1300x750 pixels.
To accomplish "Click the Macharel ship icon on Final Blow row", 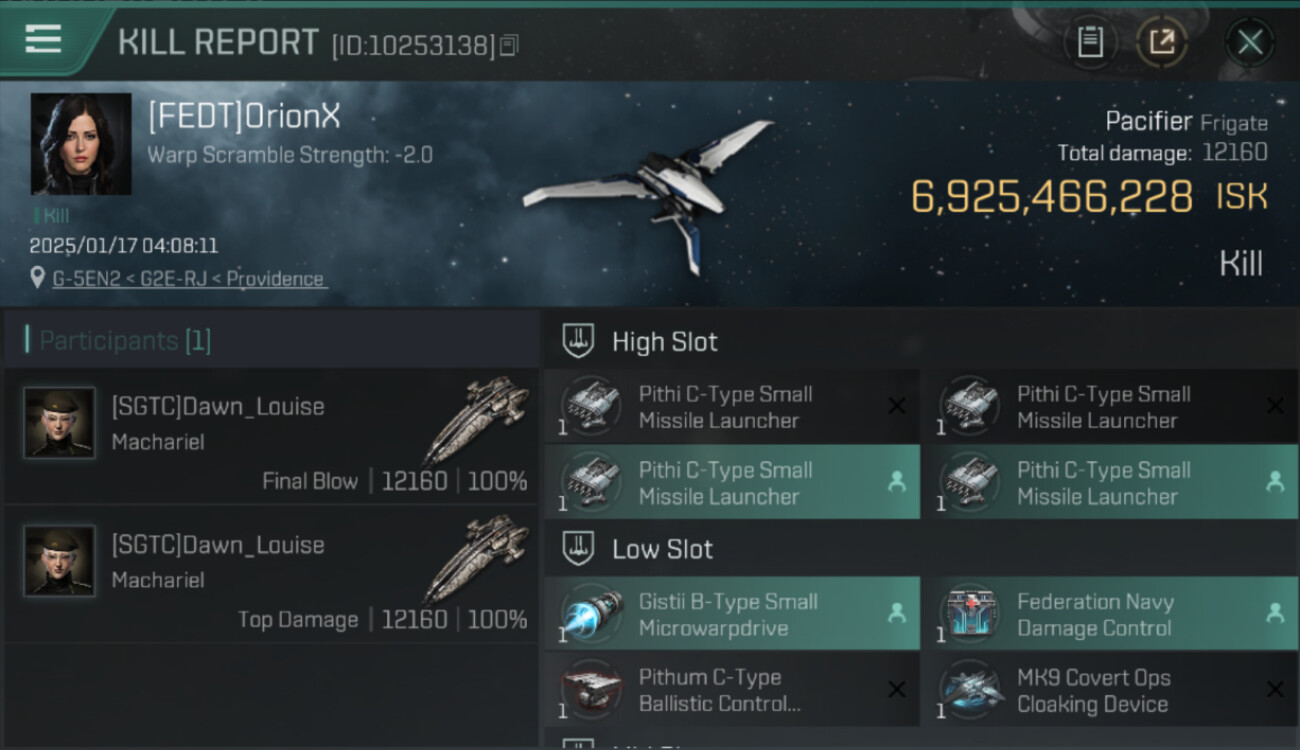I will (477, 419).
